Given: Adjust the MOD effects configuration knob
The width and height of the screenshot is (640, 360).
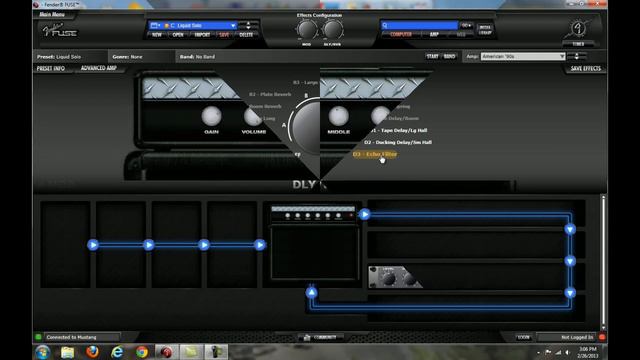Looking at the screenshot, I should click(x=307, y=30).
